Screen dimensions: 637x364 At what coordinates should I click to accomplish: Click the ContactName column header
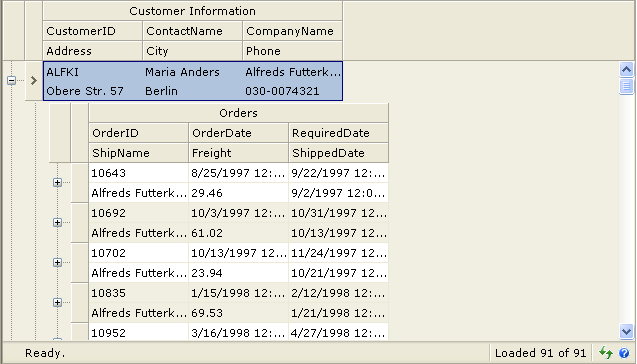(x=193, y=31)
